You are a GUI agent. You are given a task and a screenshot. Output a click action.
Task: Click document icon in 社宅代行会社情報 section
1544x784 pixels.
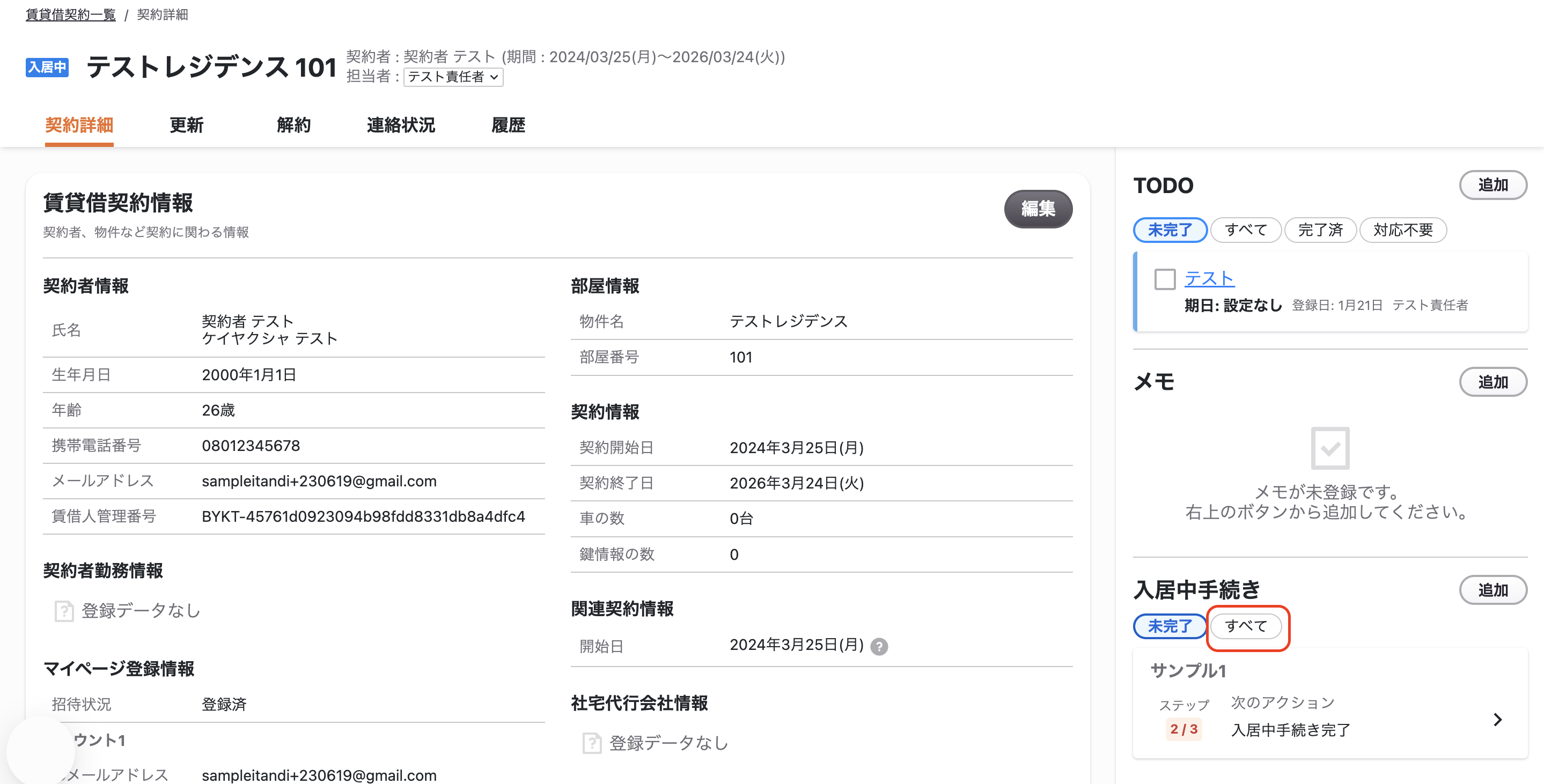click(592, 743)
